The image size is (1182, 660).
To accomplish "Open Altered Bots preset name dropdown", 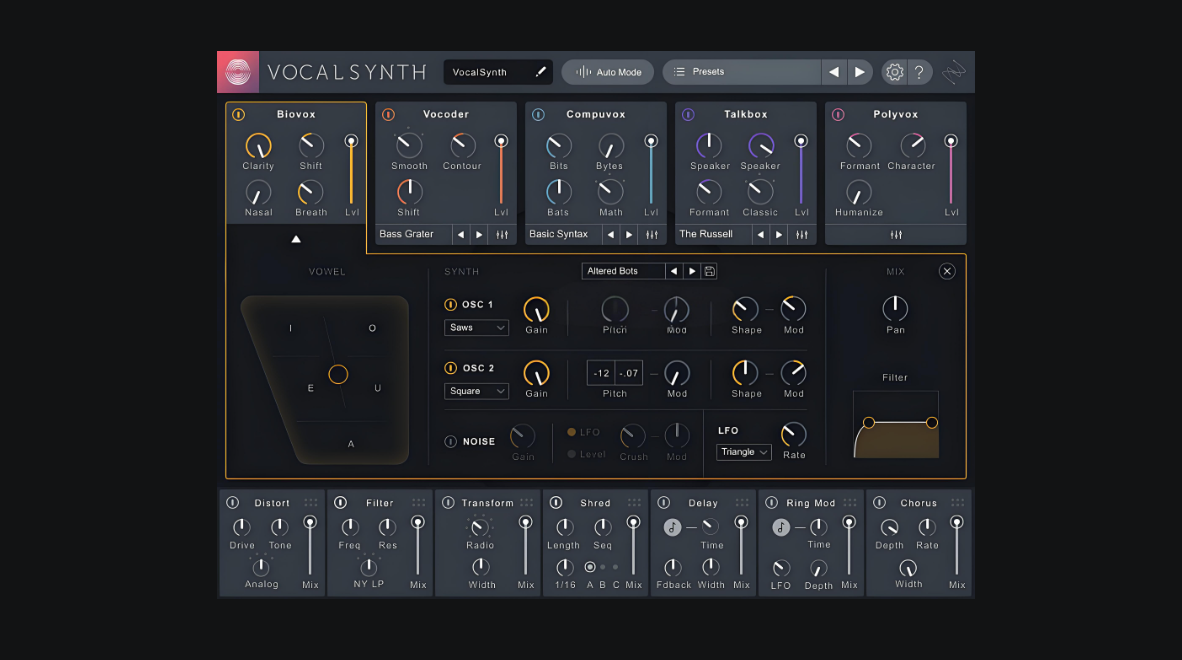I will pos(623,271).
